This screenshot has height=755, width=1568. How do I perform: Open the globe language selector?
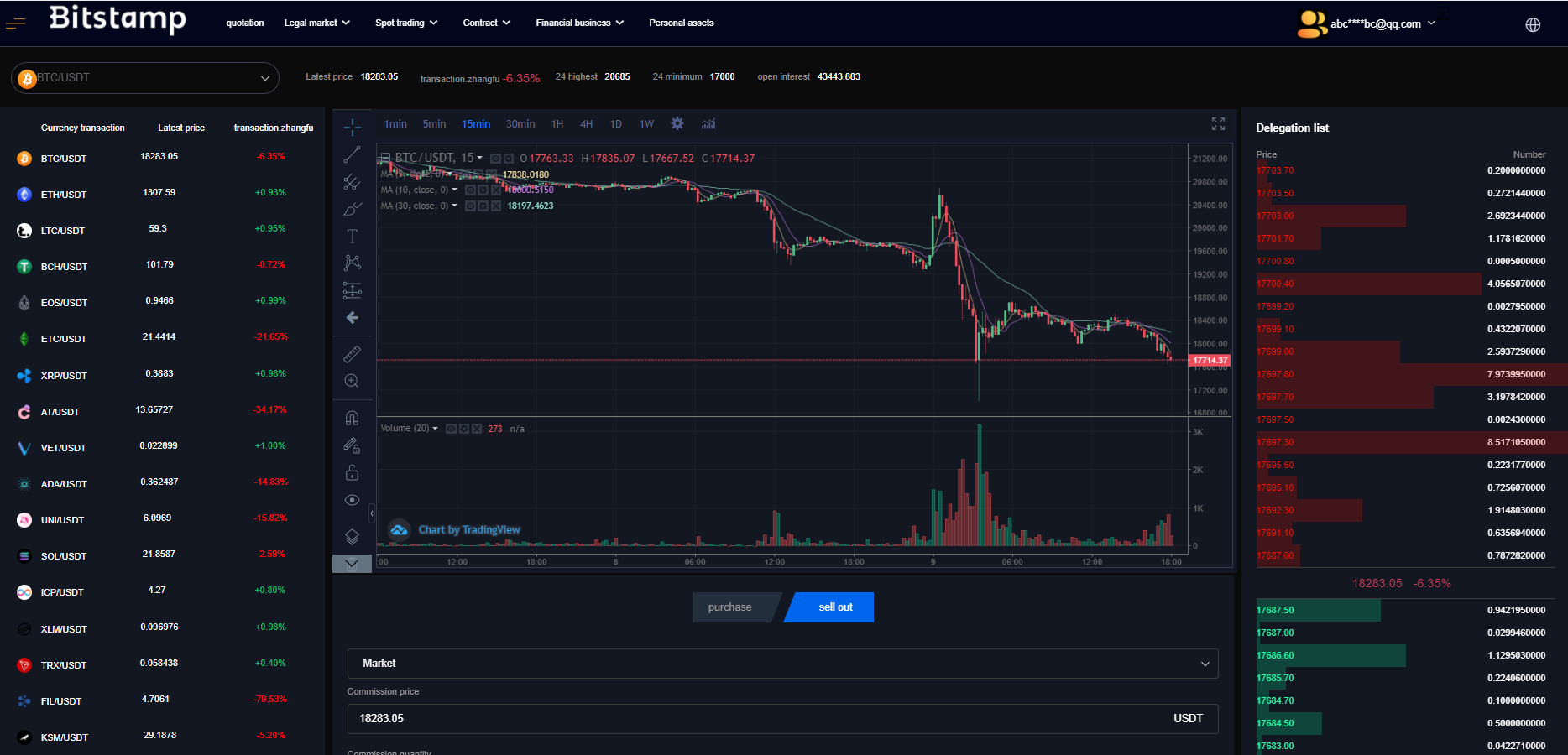tap(1533, 24)
